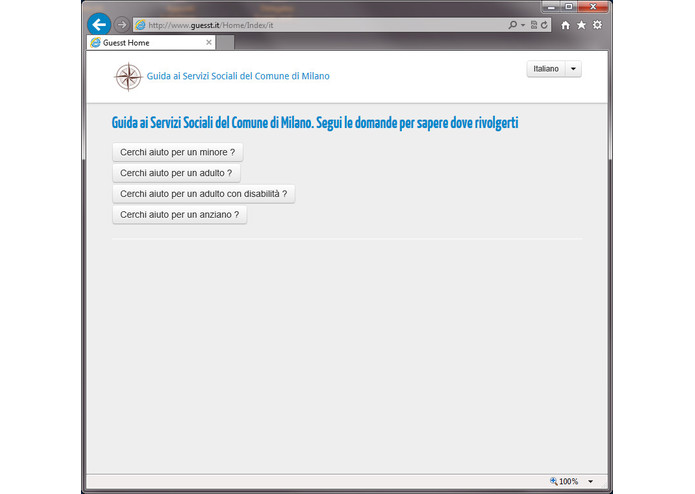Click the page site icon in address bar

pyautogui.click(x=140, y=25)
